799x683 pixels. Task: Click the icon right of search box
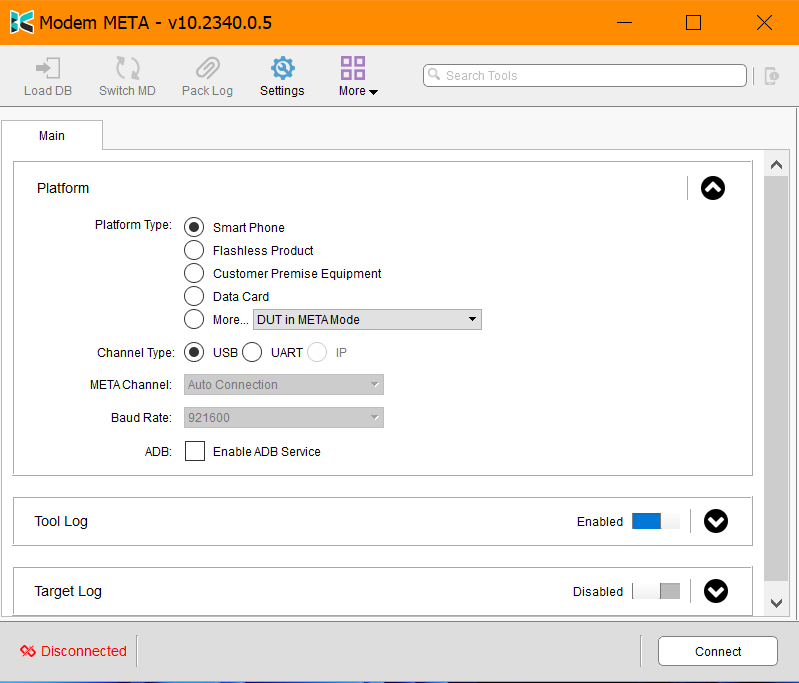pyautogui.click(x=771, y=76)
